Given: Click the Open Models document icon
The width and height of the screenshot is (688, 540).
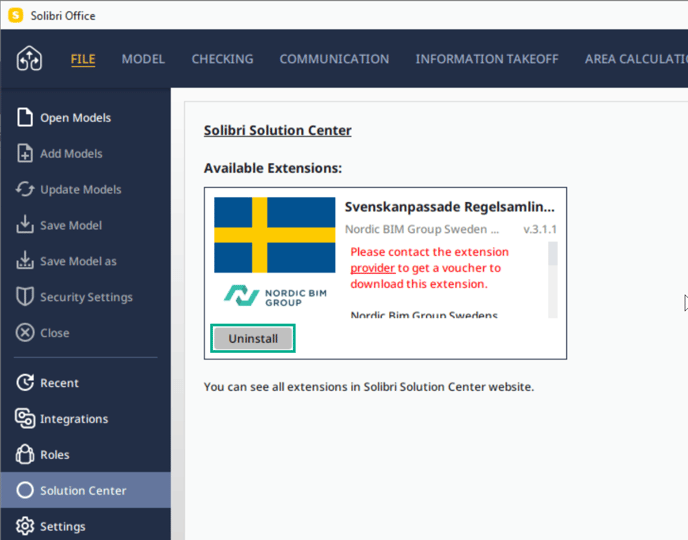Looking at the screenshot, I should point(25,118).
